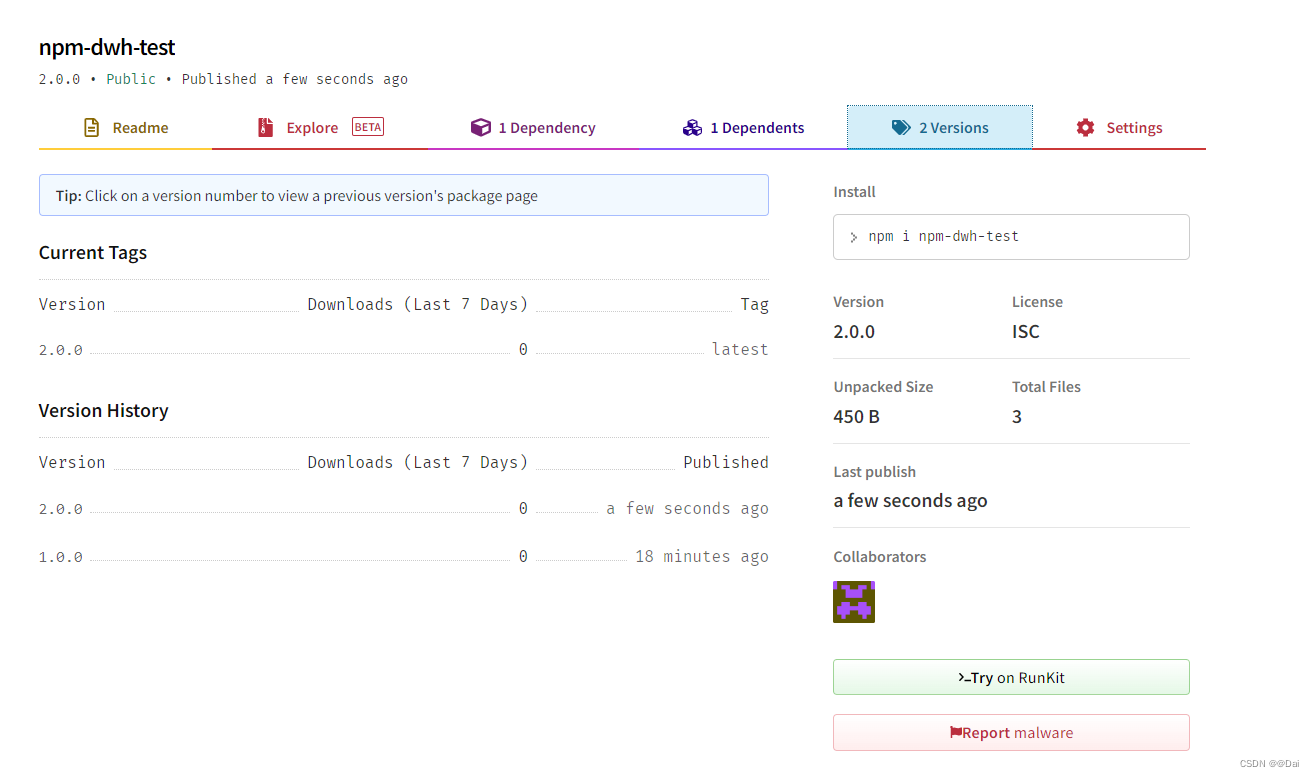Screen dimensions: 1314x777
Task: Click '18 minutes ago' published time
Action: [702, 557]
